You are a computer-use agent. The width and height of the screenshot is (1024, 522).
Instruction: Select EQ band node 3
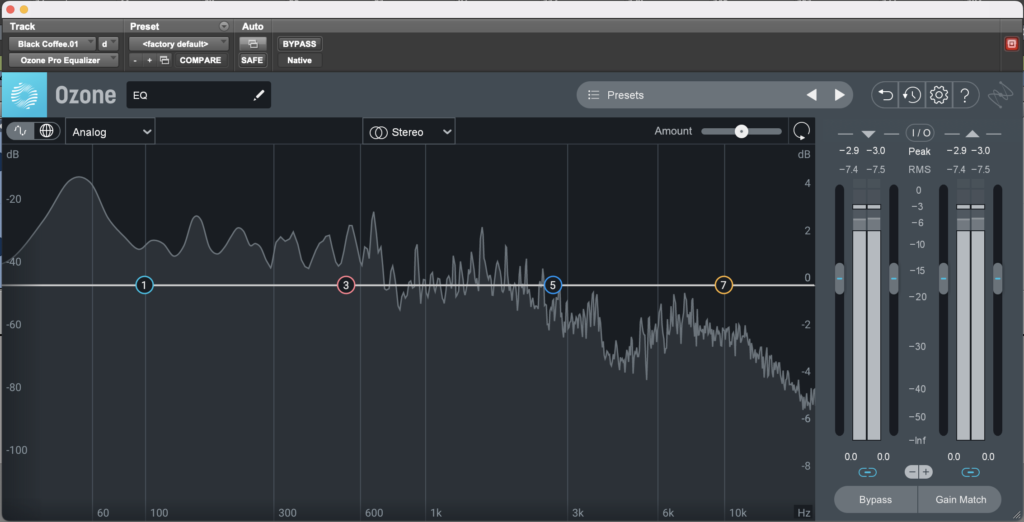click(346, 286)
